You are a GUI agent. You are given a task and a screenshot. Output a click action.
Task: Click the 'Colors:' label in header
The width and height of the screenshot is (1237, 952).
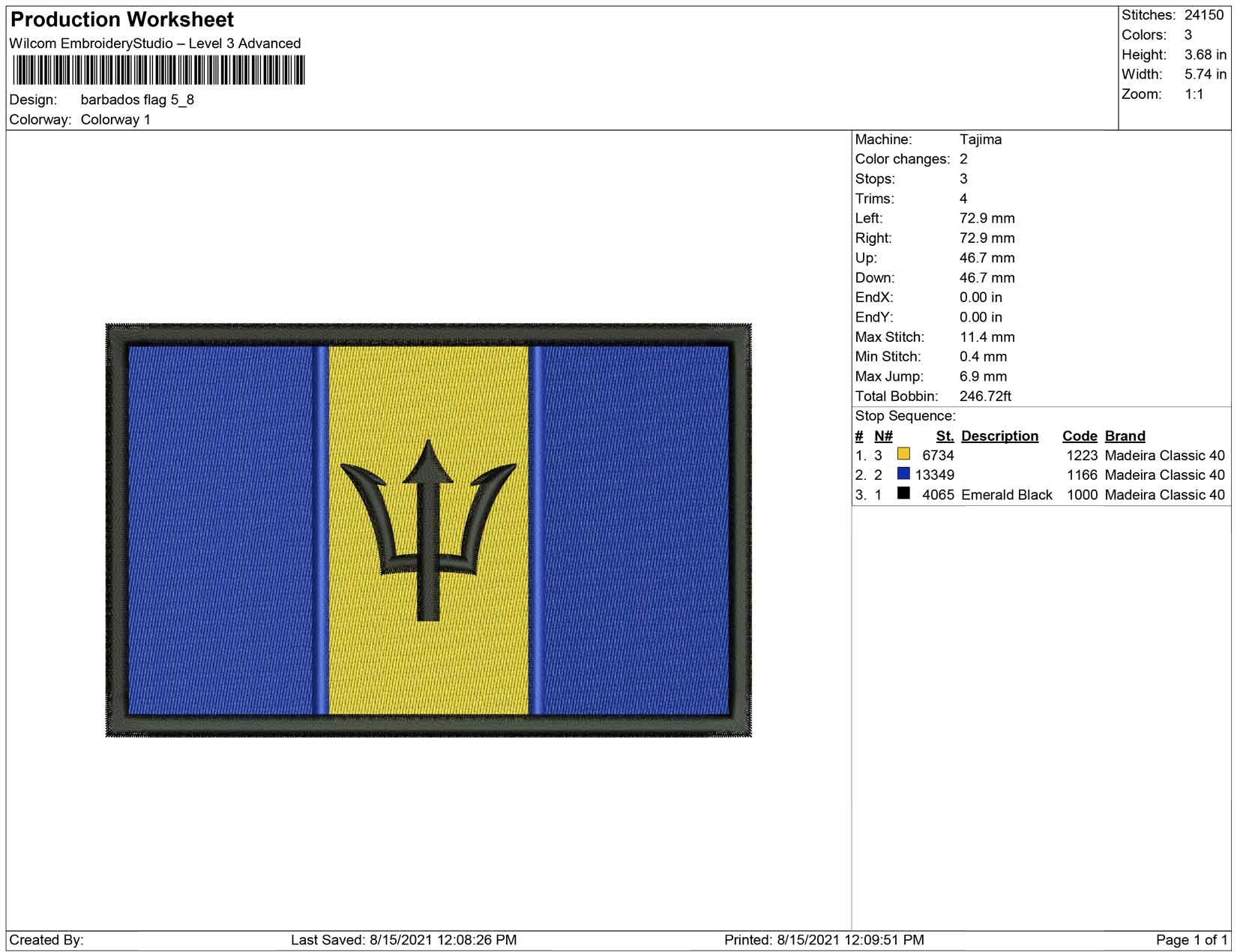pos(1144,35)
